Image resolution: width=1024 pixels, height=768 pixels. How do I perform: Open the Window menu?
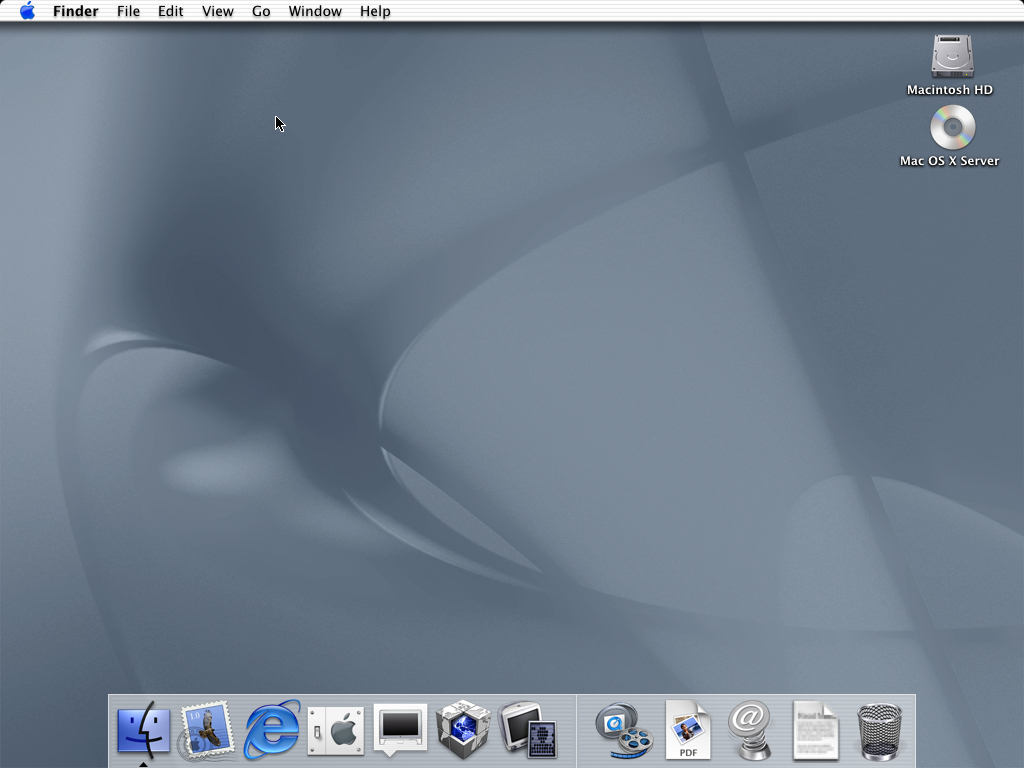tap(315, 11)
